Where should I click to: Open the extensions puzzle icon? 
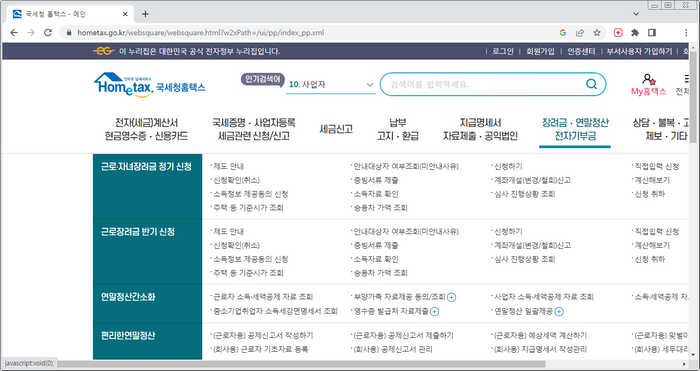click(x=635, y=33)
